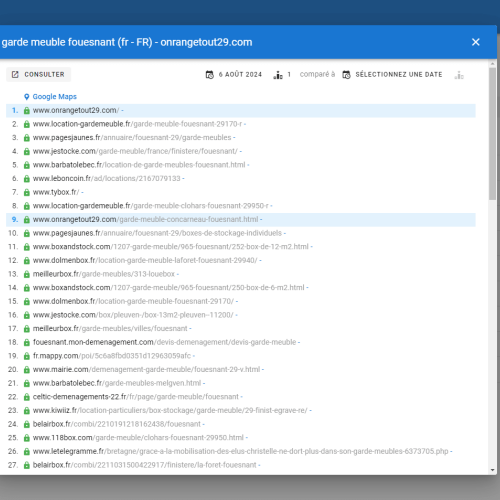Screen dimensions: 500x500
Task: Open the Google Maps link
Action: pos(55,97)
